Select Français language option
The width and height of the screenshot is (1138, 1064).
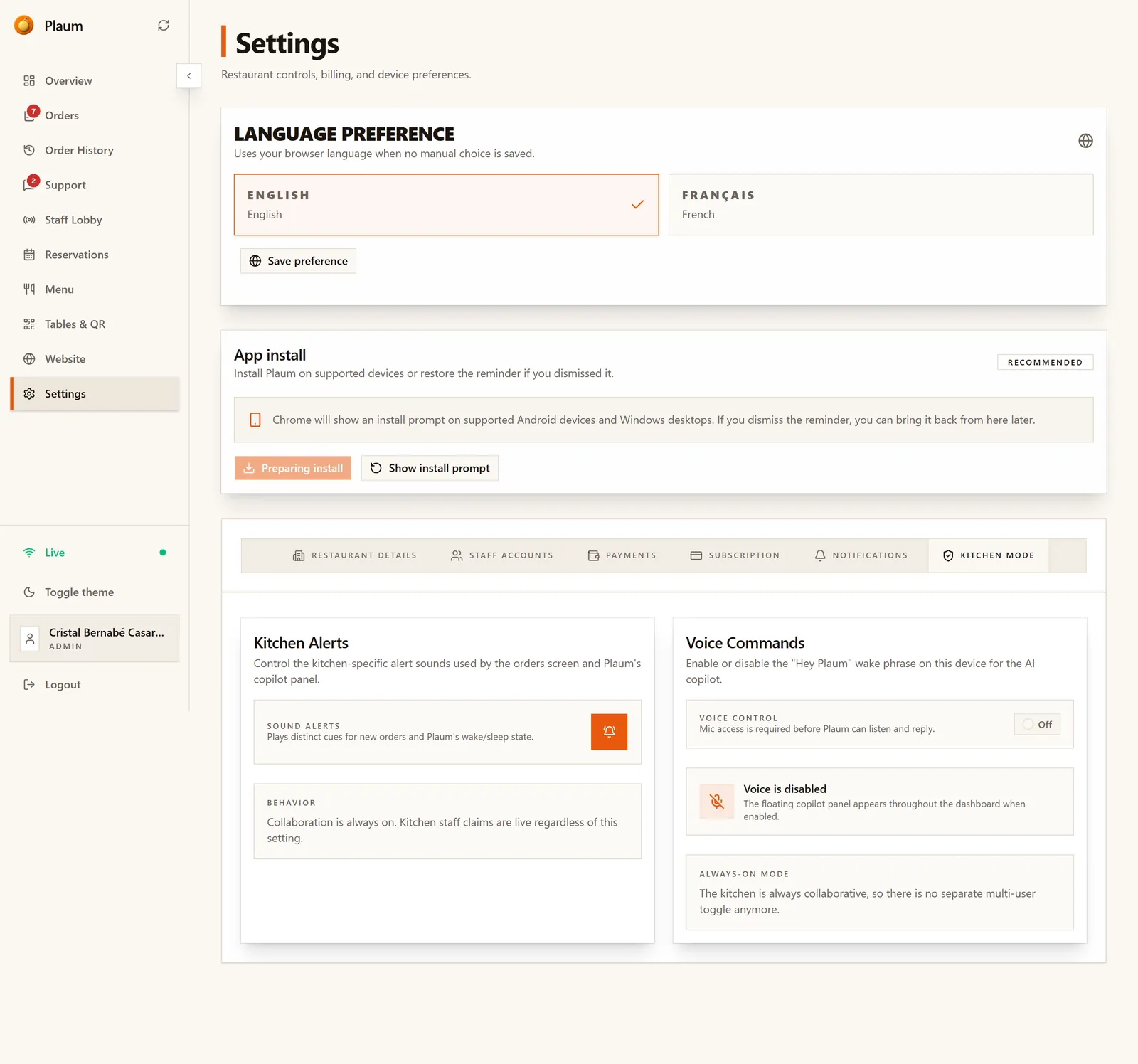(x=881, y=205)
